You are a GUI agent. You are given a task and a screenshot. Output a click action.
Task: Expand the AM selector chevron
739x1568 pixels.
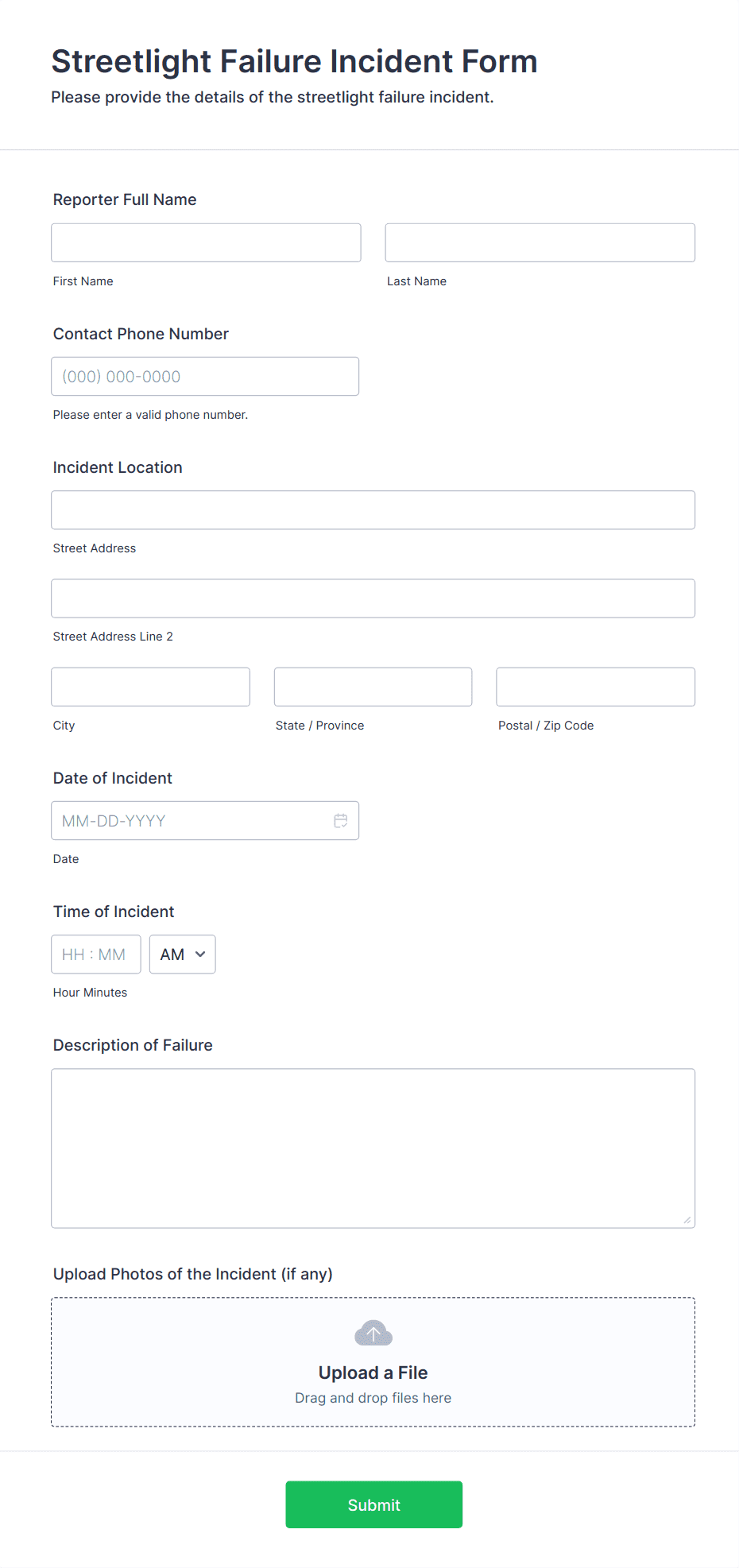[199, 954]
